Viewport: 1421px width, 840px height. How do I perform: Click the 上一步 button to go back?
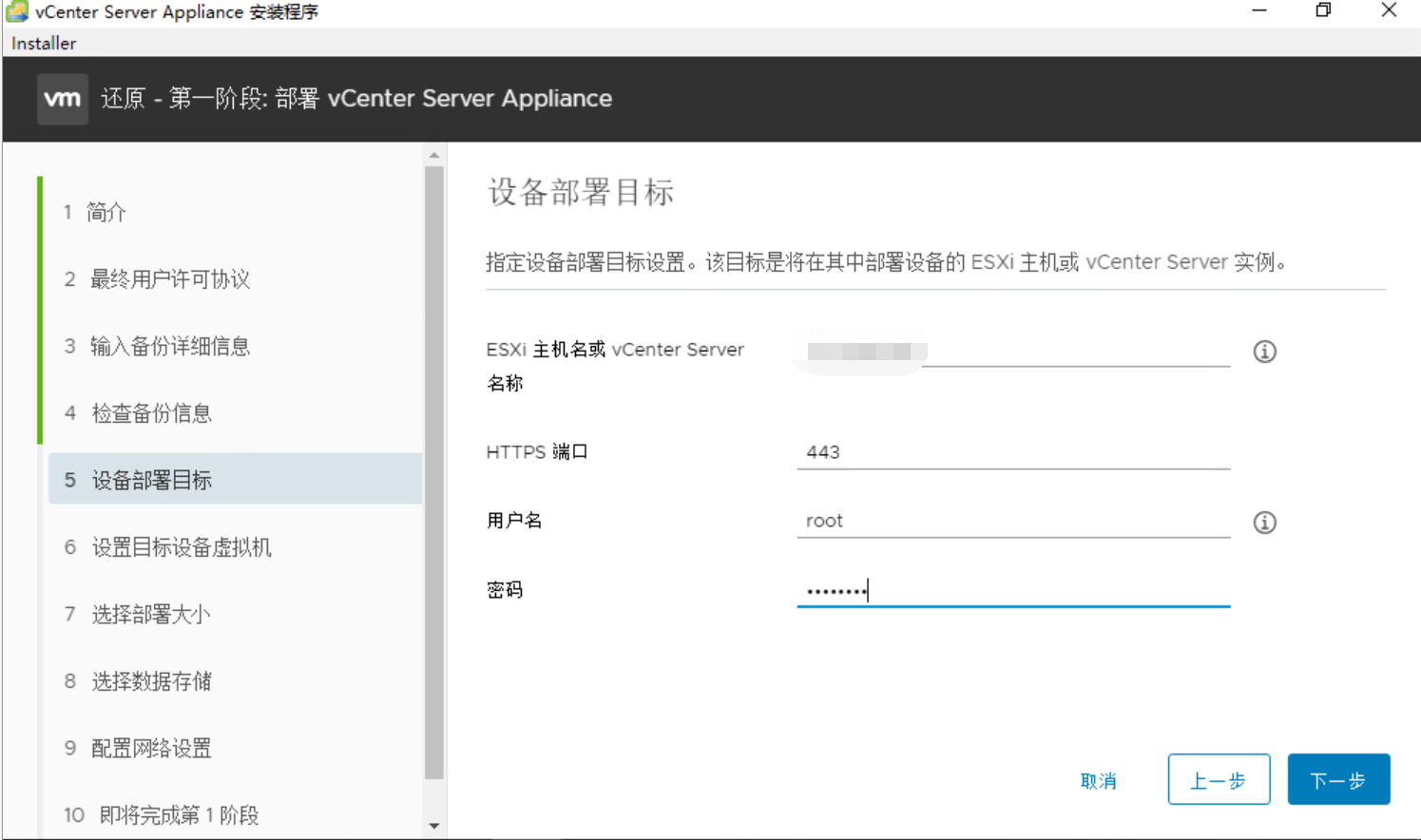1219,779
